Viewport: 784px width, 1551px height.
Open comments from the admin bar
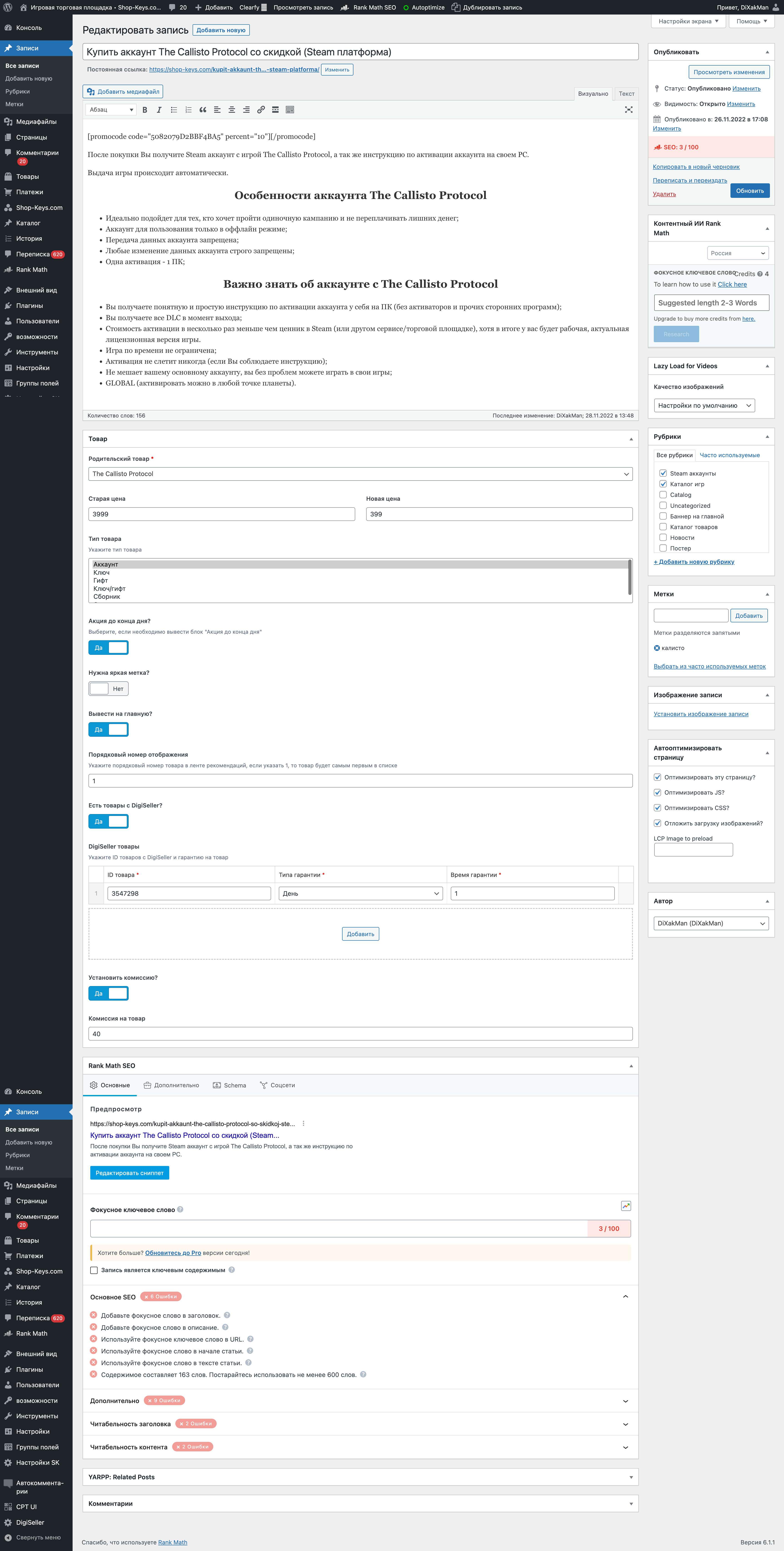(x=178, y=7)
